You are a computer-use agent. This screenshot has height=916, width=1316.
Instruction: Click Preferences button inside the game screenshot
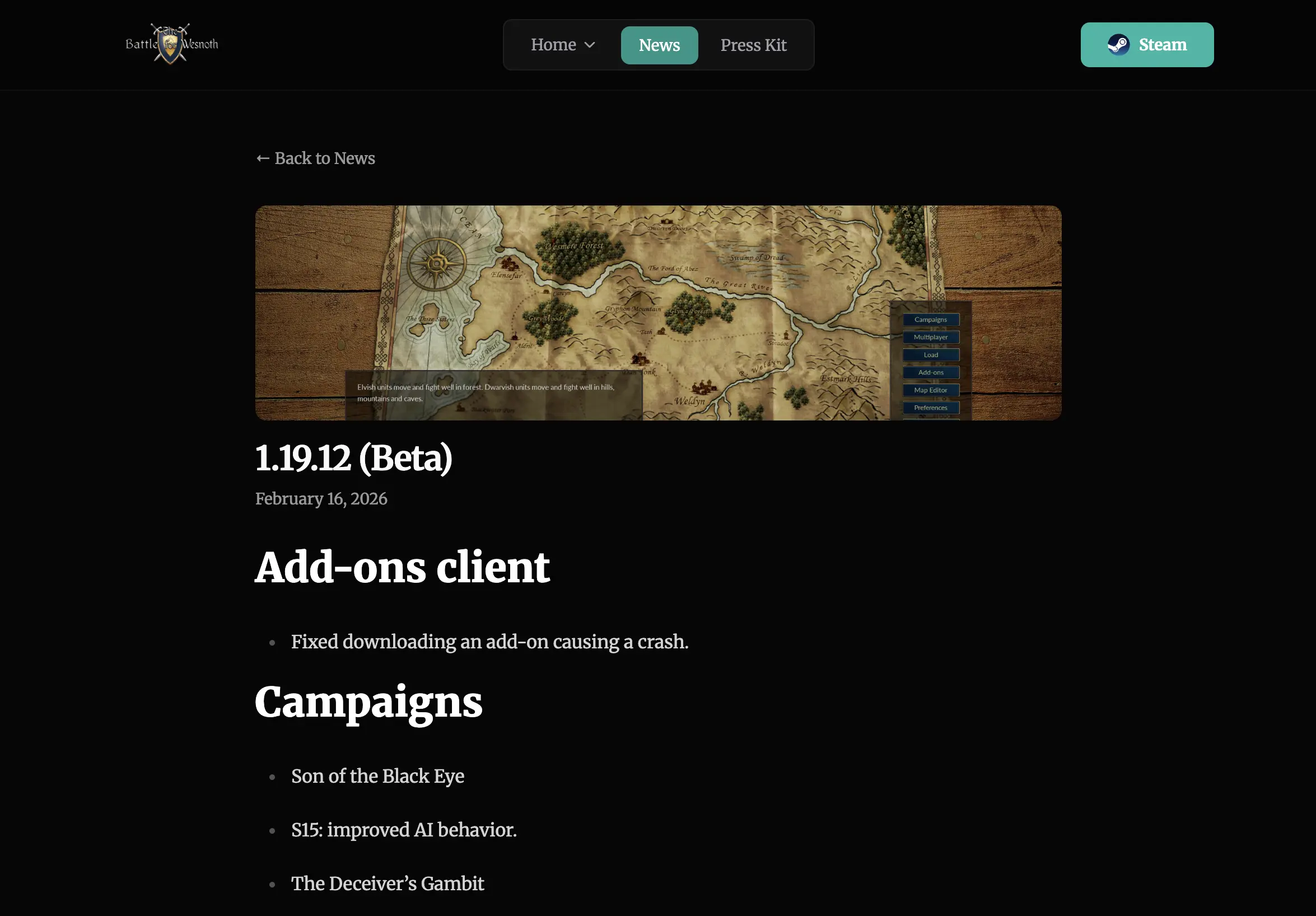pyautogui.click(x=930, y=408)
